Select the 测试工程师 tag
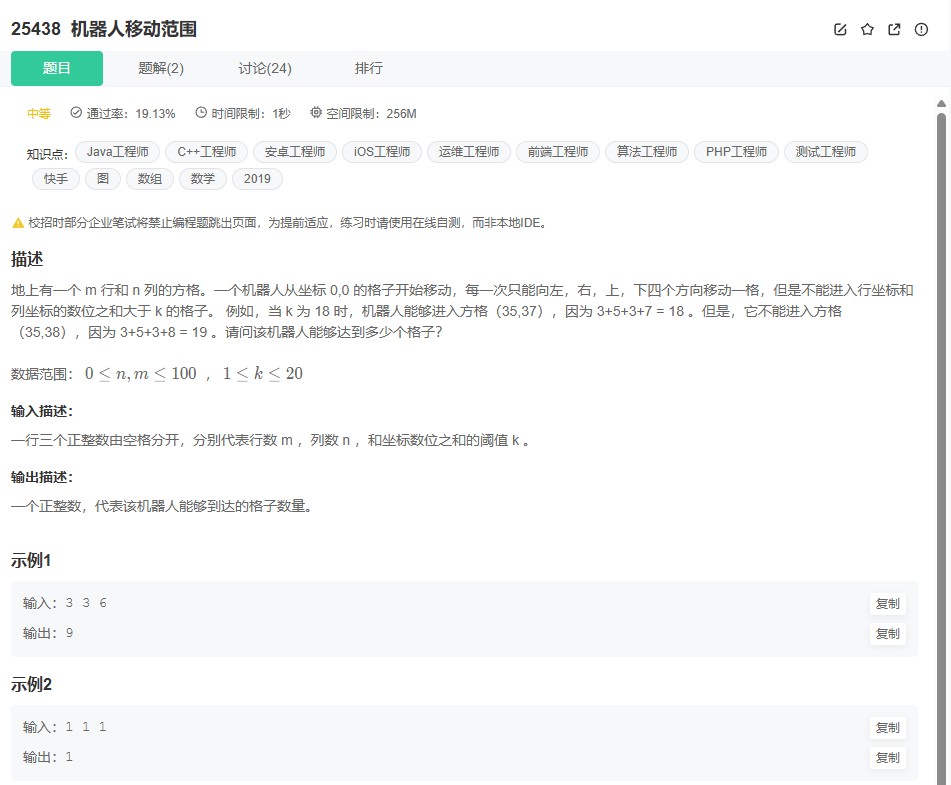Screen dimensions: 951x785 (x=826, y=152)
